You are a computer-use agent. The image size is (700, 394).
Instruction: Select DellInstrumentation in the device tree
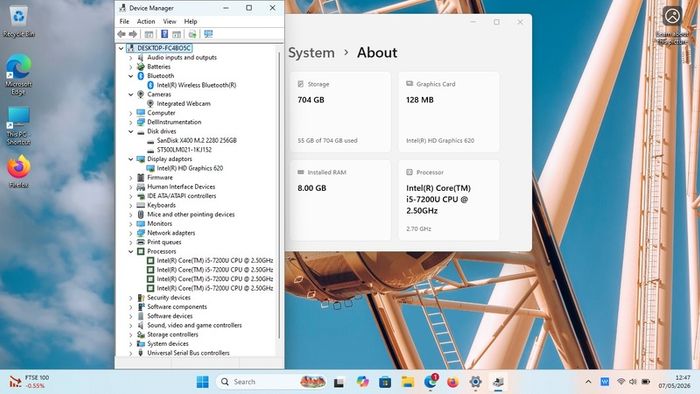[x=174, y=122]
